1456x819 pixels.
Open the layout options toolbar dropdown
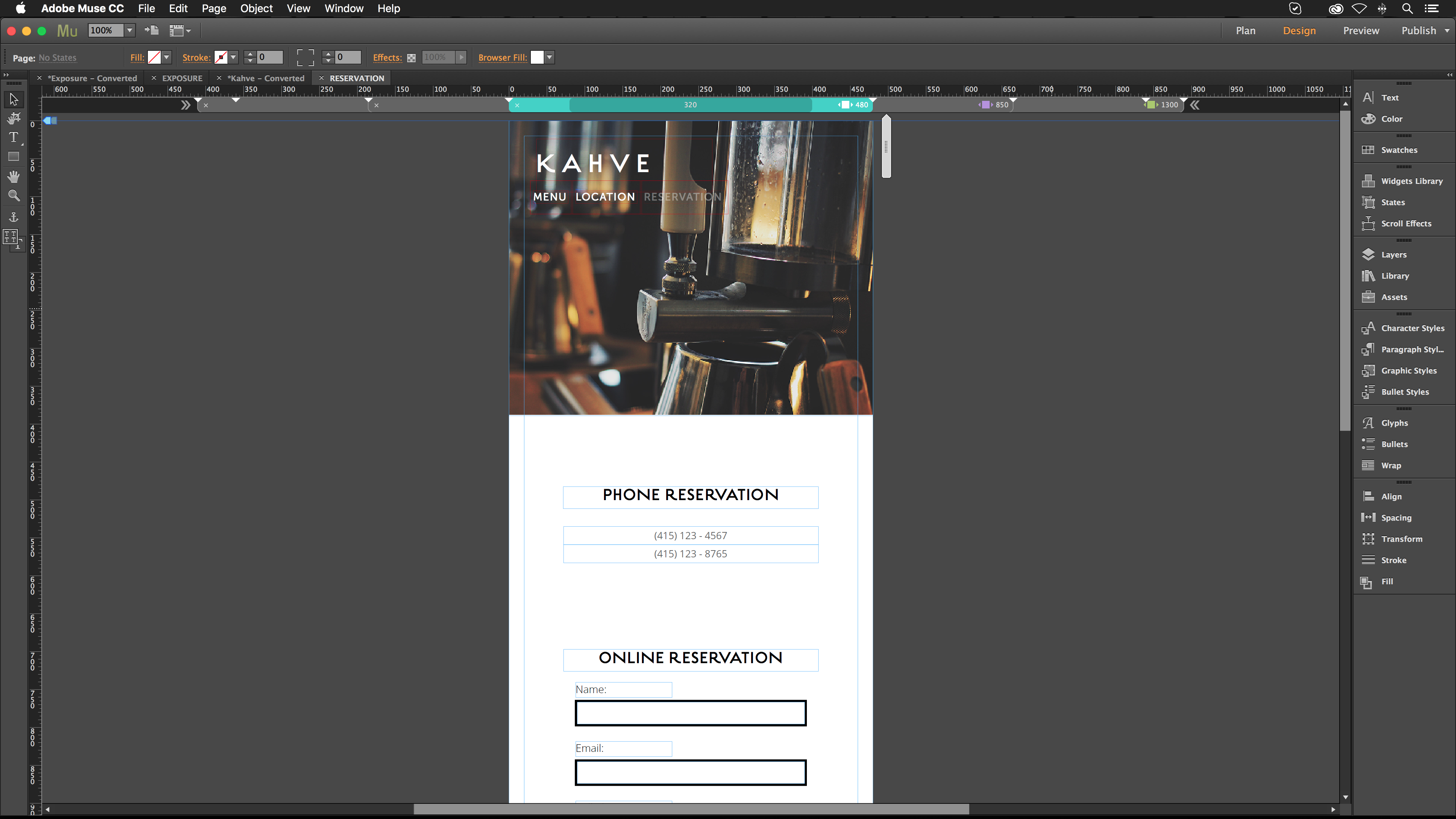pos(181,30)
